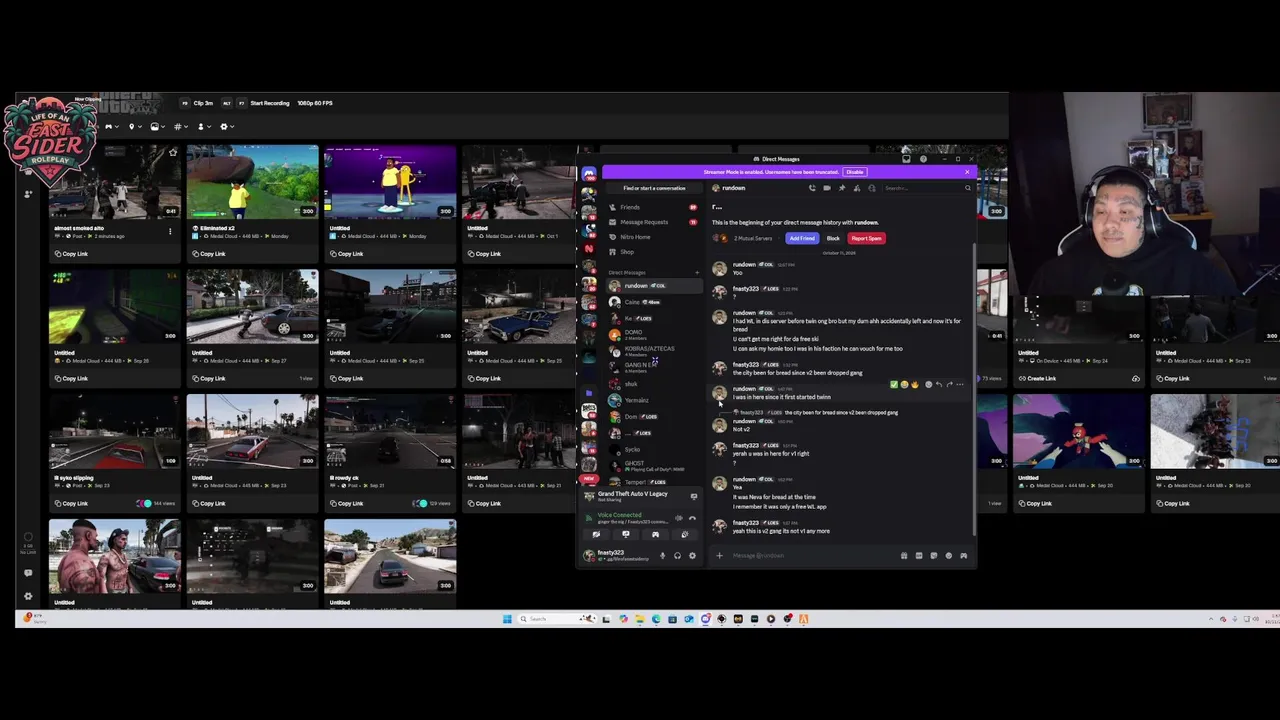Click Start Recording in Medal
Viewport: 1280px width, 720px height.
coord(270,103)
